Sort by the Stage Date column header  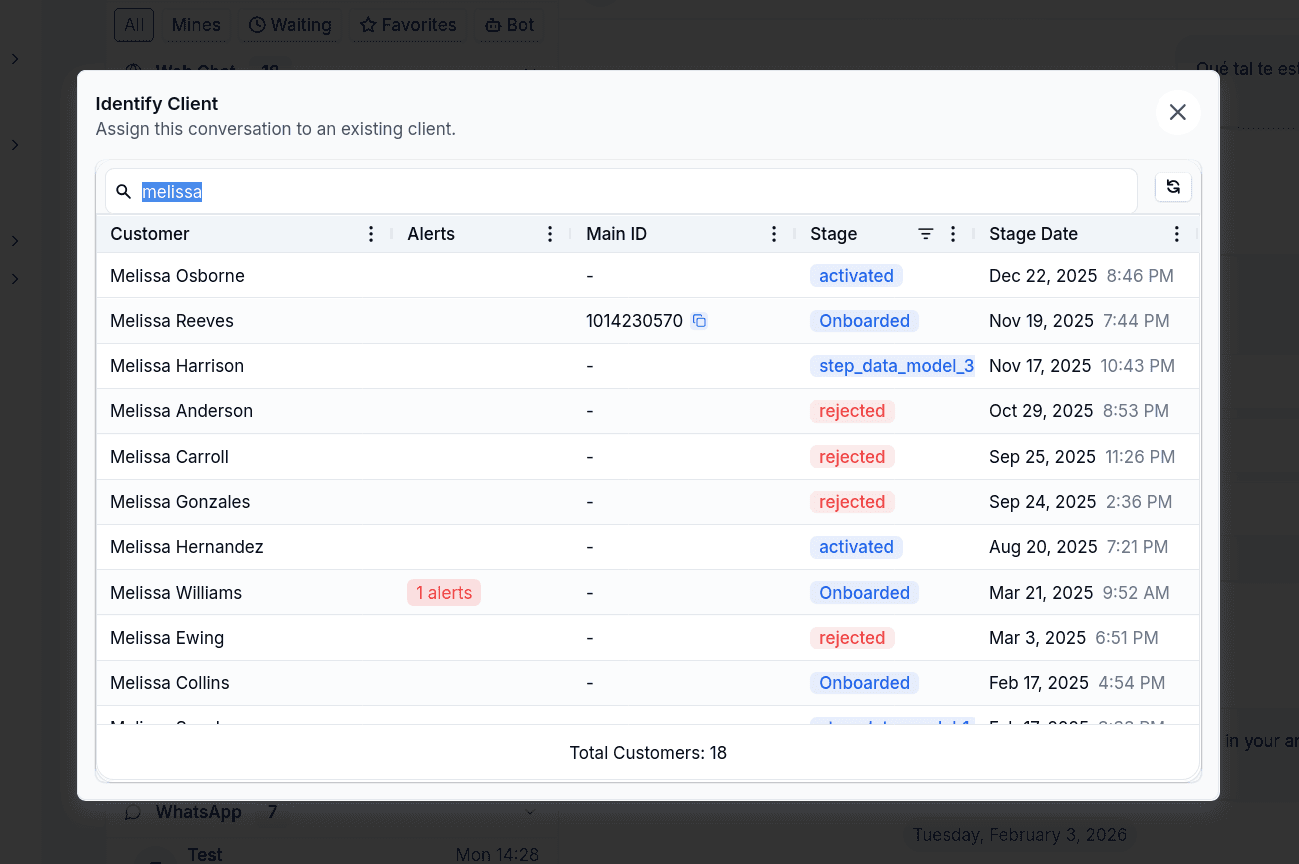point(1033,234)
